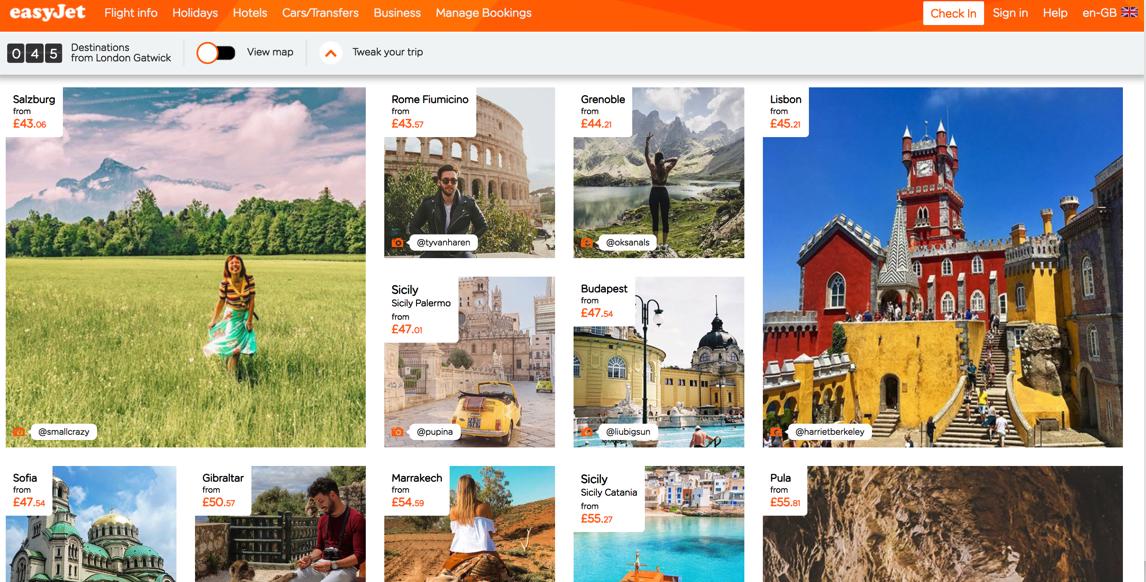The image size is (1146, 582).
Task: Click the Lisbon £45.21 price
Action: 785,124
